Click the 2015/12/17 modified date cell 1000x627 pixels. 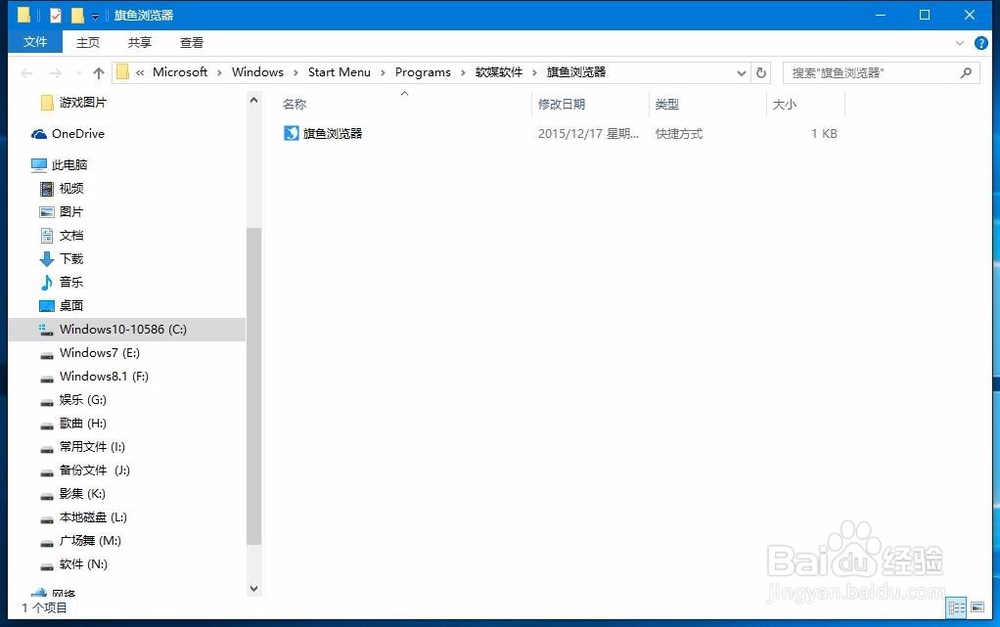[x=588, y=134]
